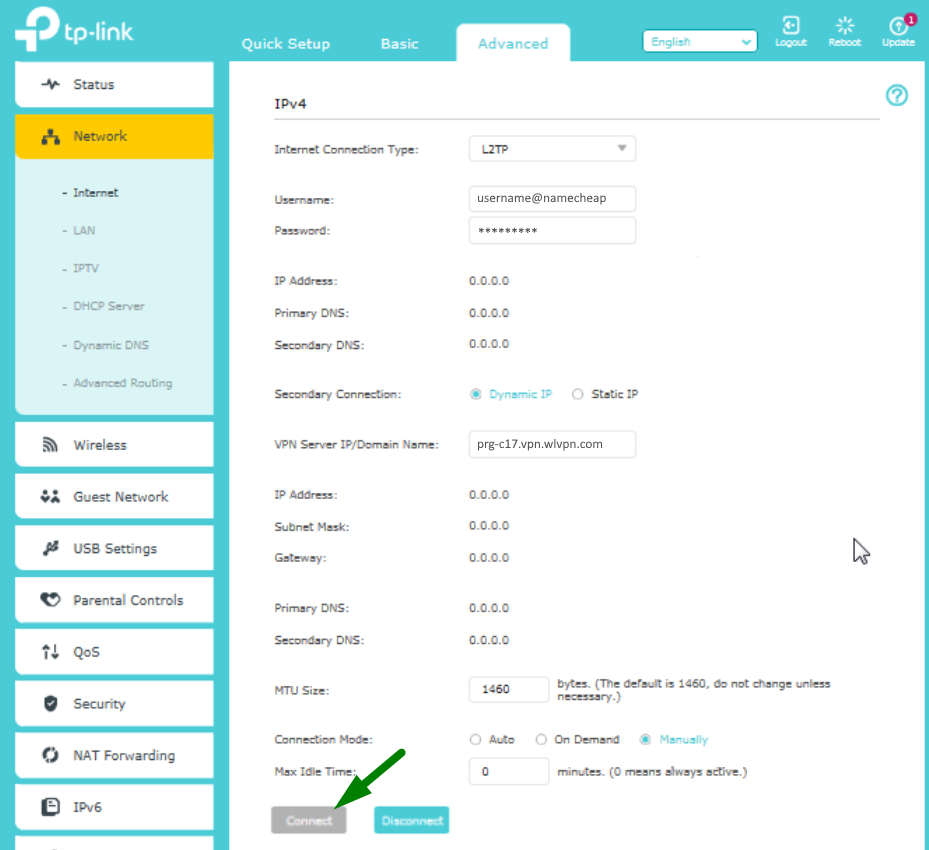Choose Auto connection mode
The height and width of the screenshot is (850, 929).
(x=475, y=739)
